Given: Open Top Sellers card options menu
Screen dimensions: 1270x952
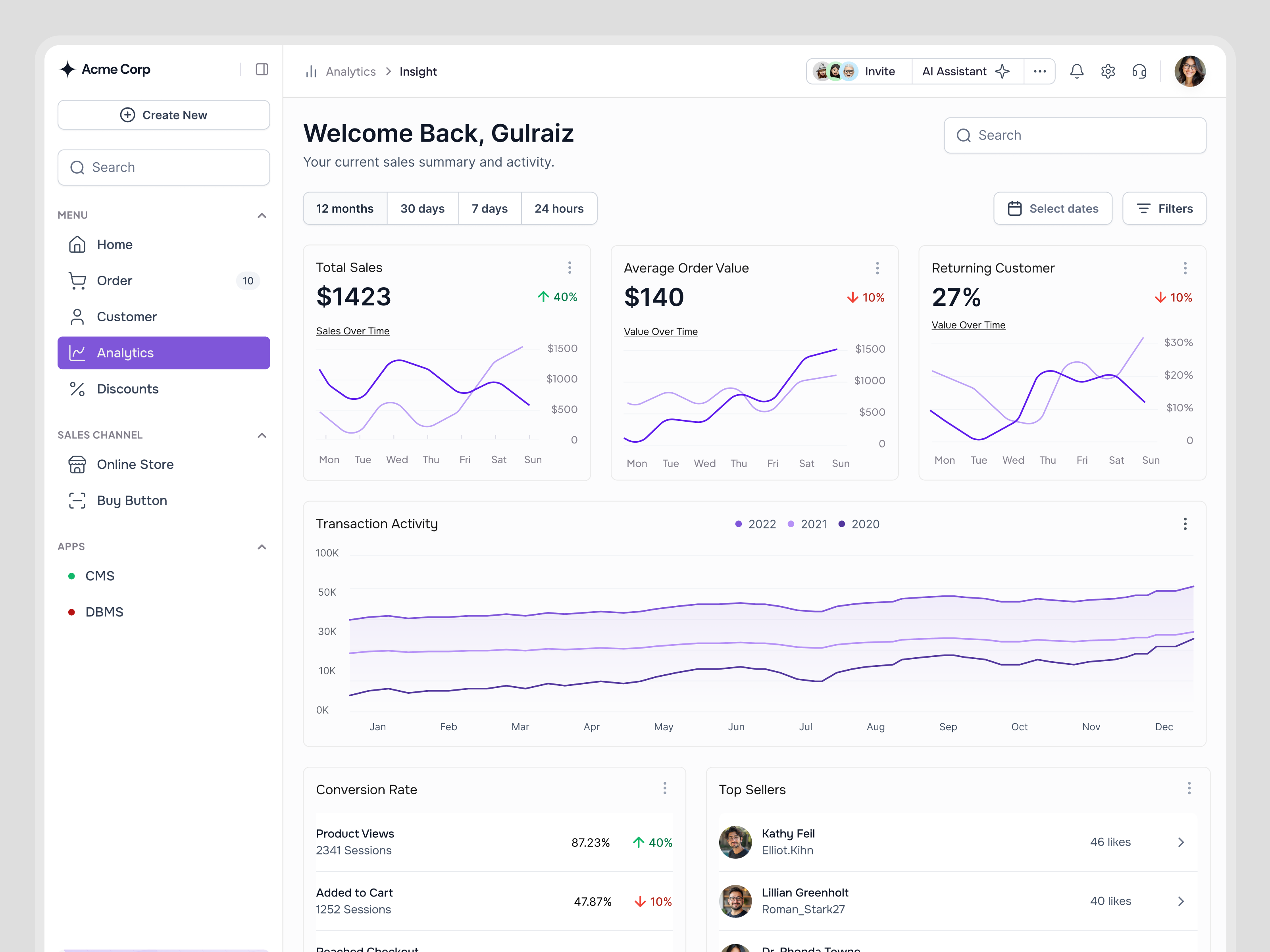Looking at the screenshot, I should point(1189,788).
